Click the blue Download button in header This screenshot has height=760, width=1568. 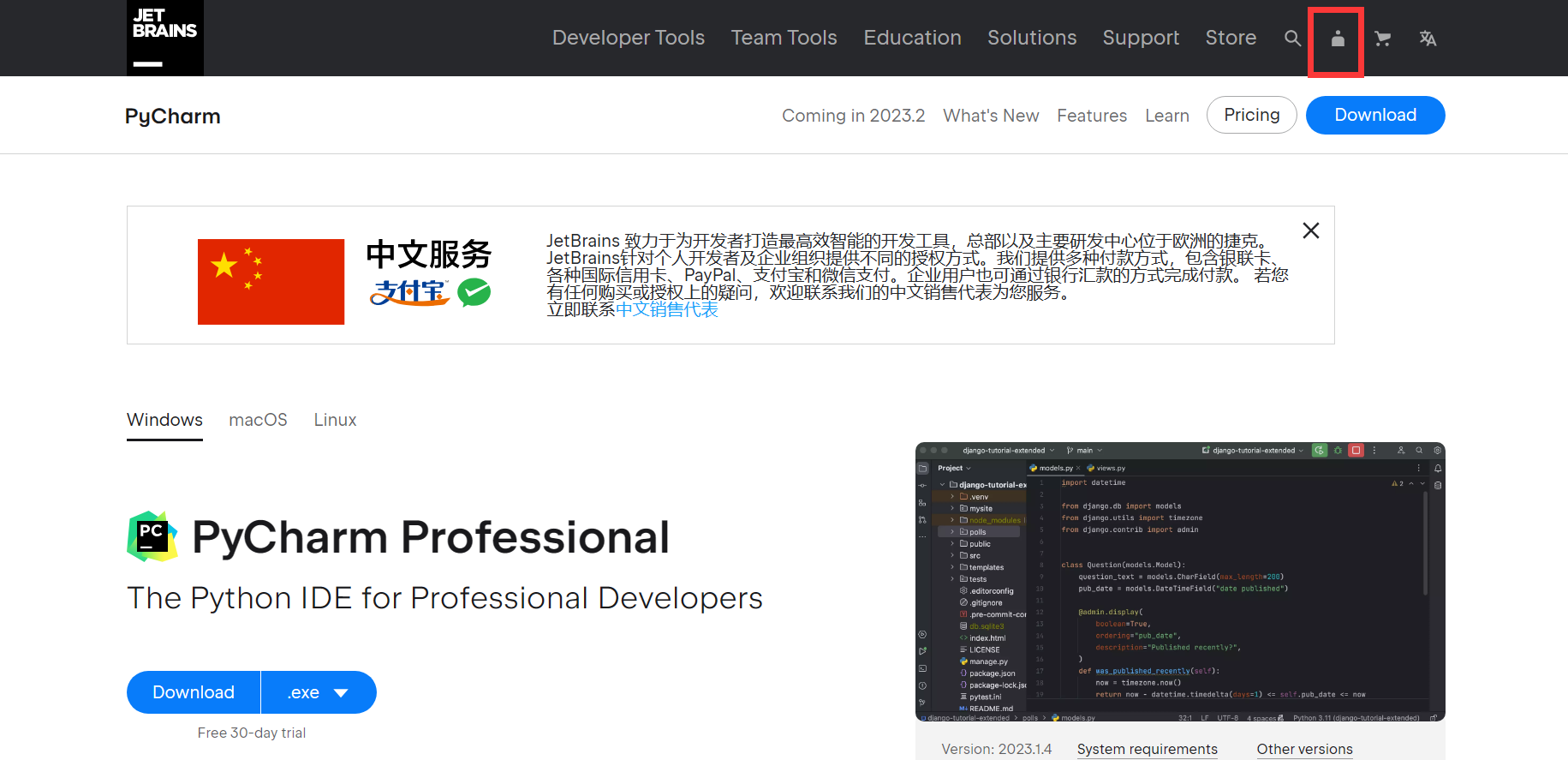click(1375, 115)
